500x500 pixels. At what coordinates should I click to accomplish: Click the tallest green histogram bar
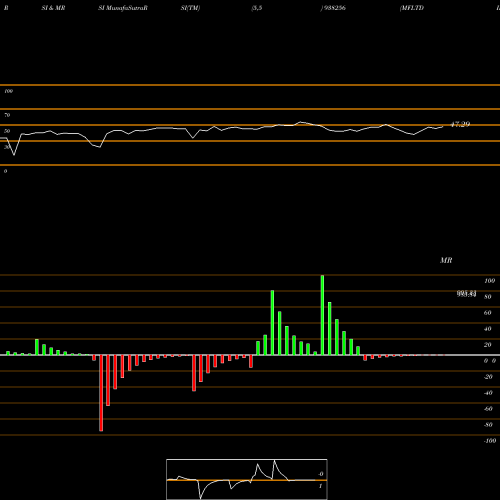click(x=322, y=315)
